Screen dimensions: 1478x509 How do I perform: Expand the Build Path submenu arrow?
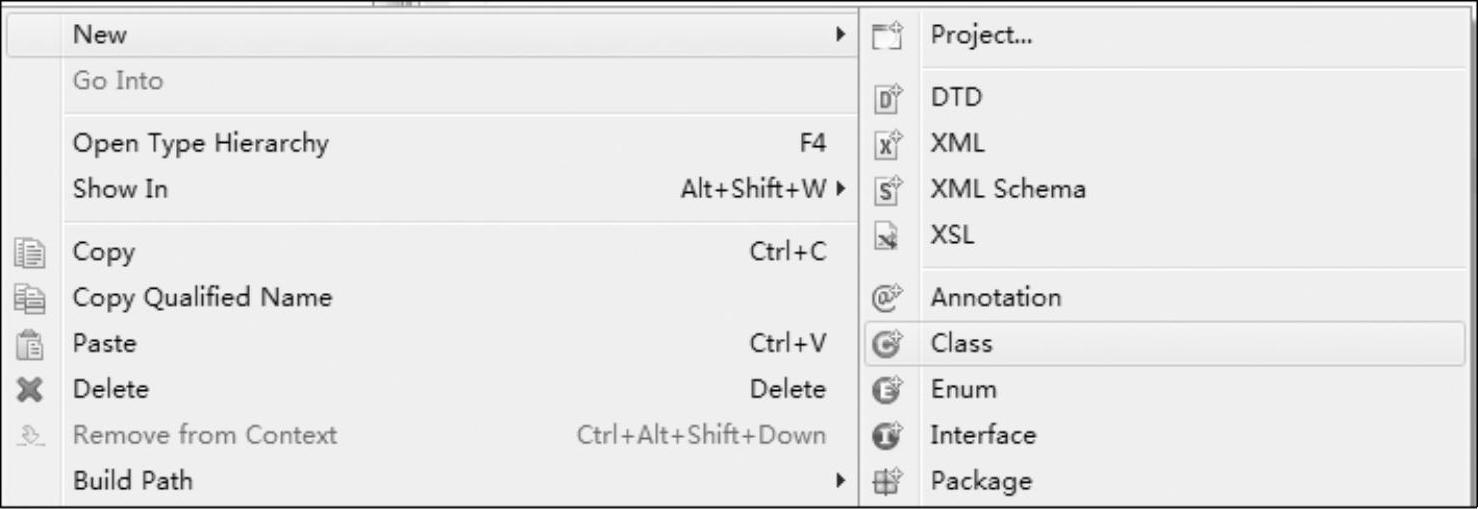[x=841, y=480]
